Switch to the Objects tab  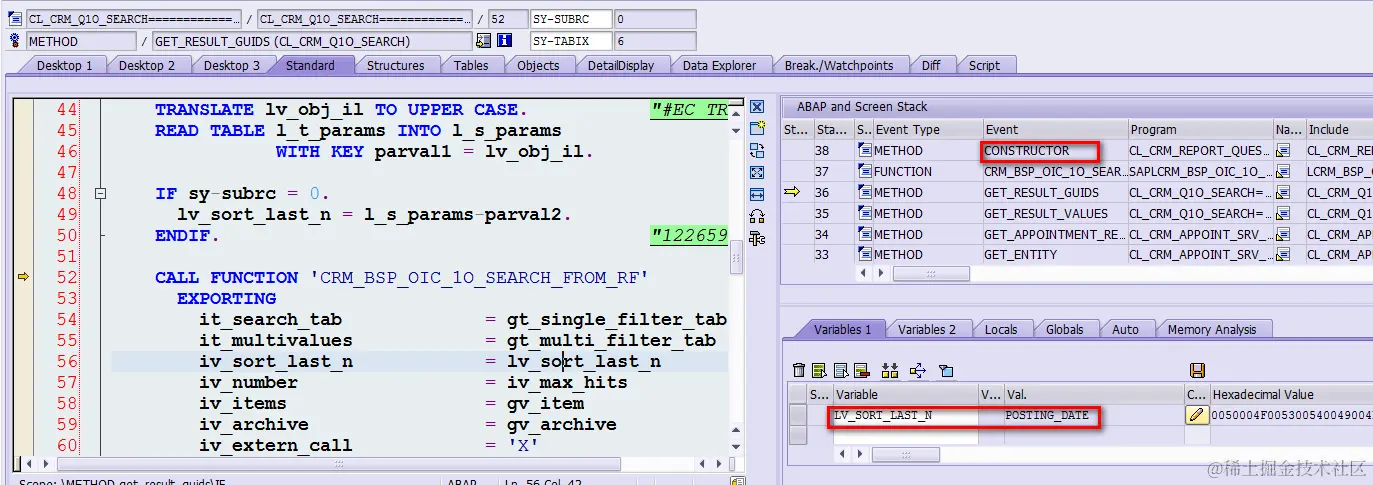(x=538, y=65)
